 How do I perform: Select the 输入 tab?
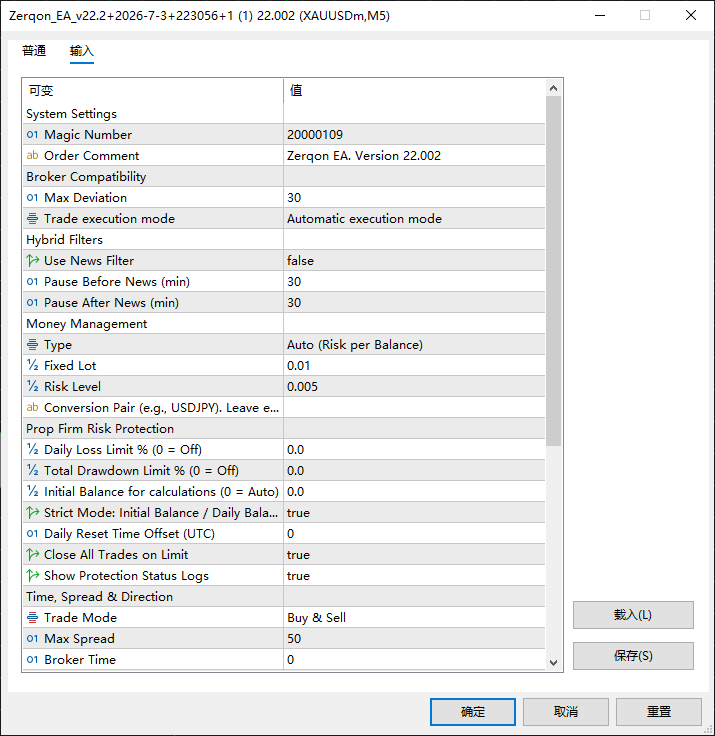click(x=82, y=51)
